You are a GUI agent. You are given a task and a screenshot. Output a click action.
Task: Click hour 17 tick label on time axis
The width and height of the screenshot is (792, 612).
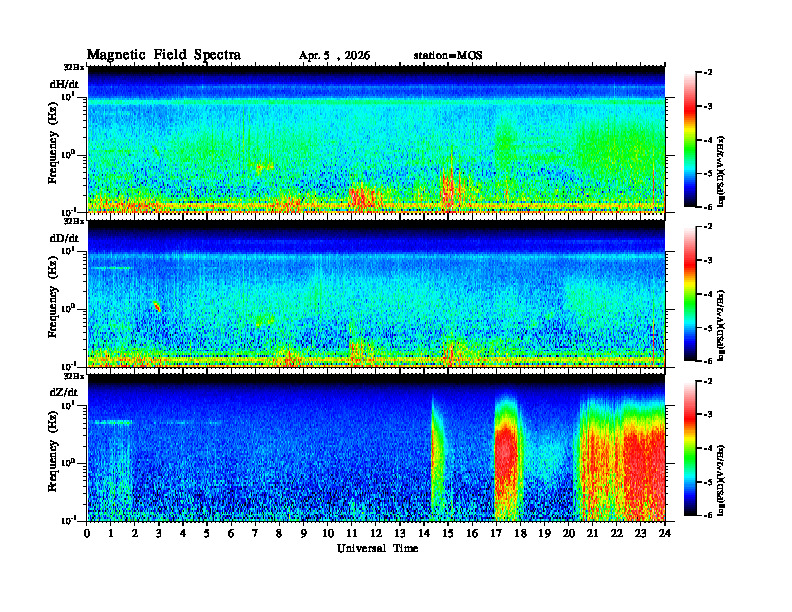pos(496,533)
